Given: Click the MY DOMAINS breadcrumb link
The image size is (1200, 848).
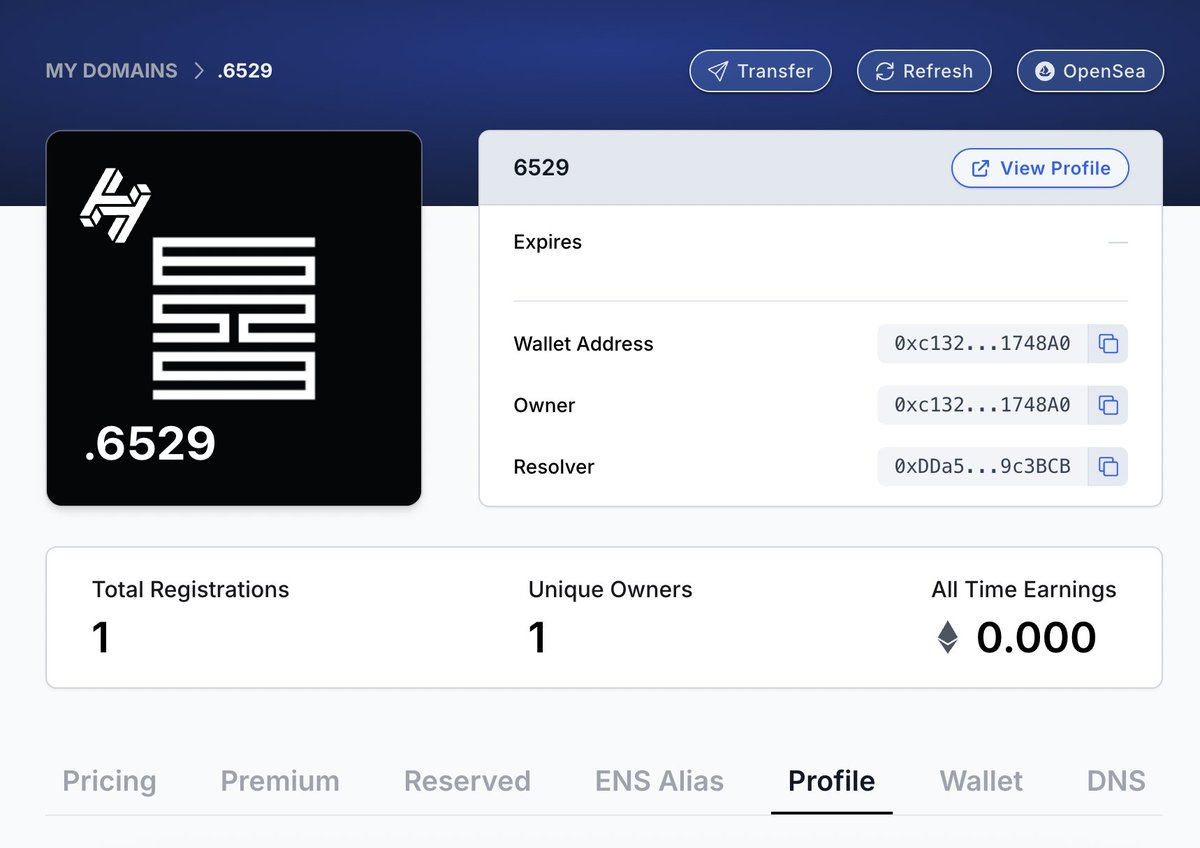Looking at the screenshot, I should click(110, 70).
